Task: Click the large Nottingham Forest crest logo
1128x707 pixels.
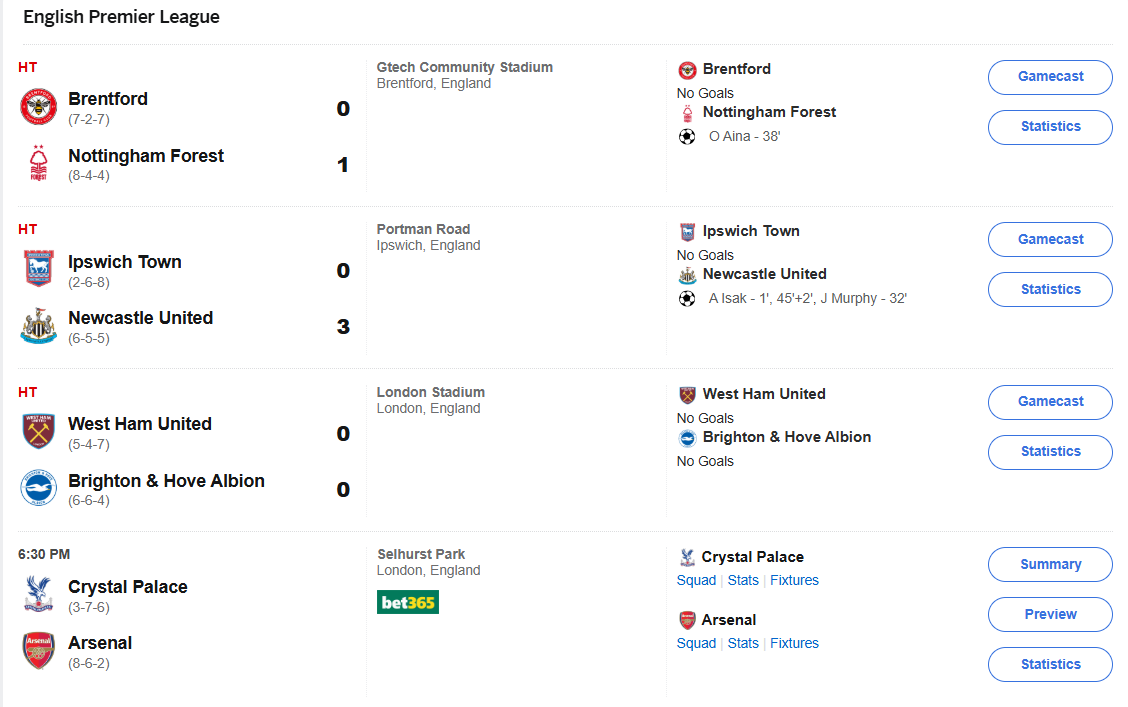Action: point(39,164)
